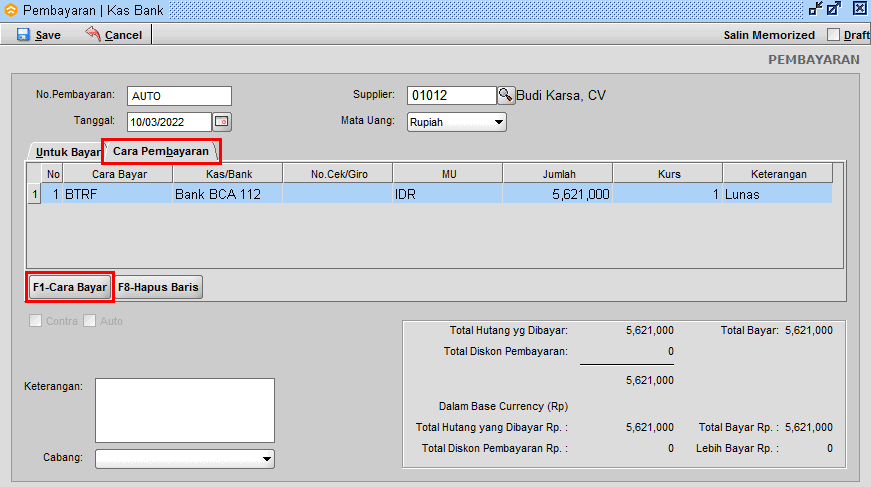
Task: Click the Save disk icon
Action: (23, 34)
